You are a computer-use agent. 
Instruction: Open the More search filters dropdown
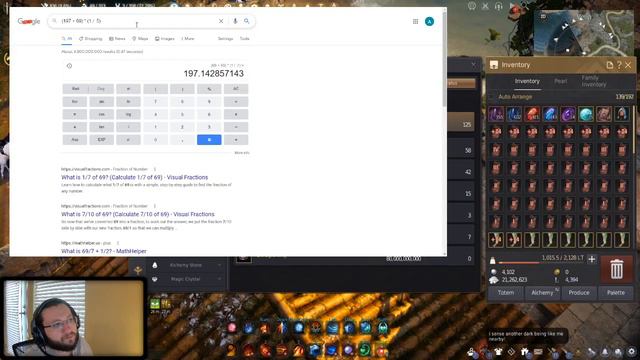pos(188,39)
